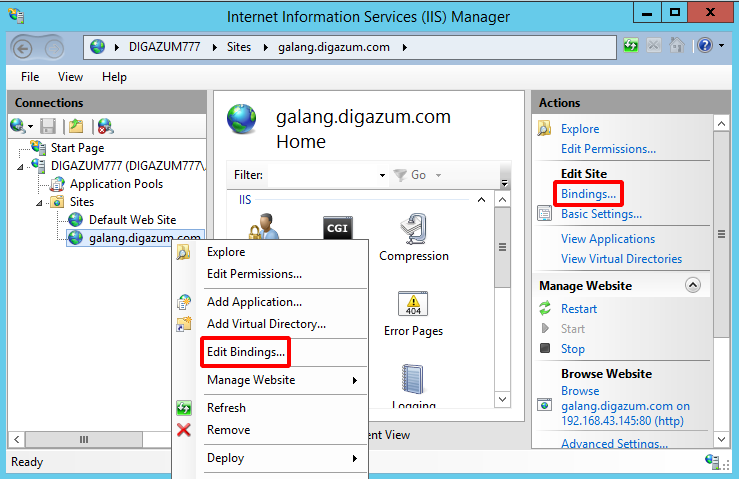
Task: Click the Stop link under Manage Website
Action: pos(573,348)
